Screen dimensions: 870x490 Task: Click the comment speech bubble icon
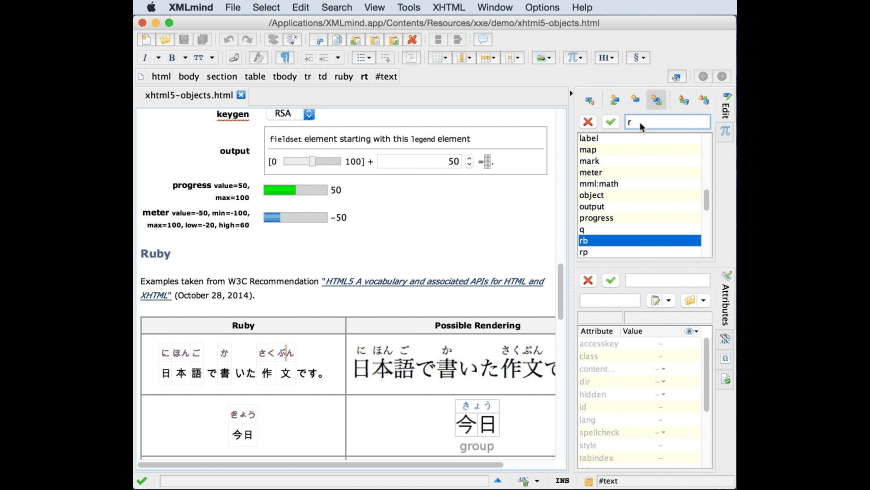point(482,40)
